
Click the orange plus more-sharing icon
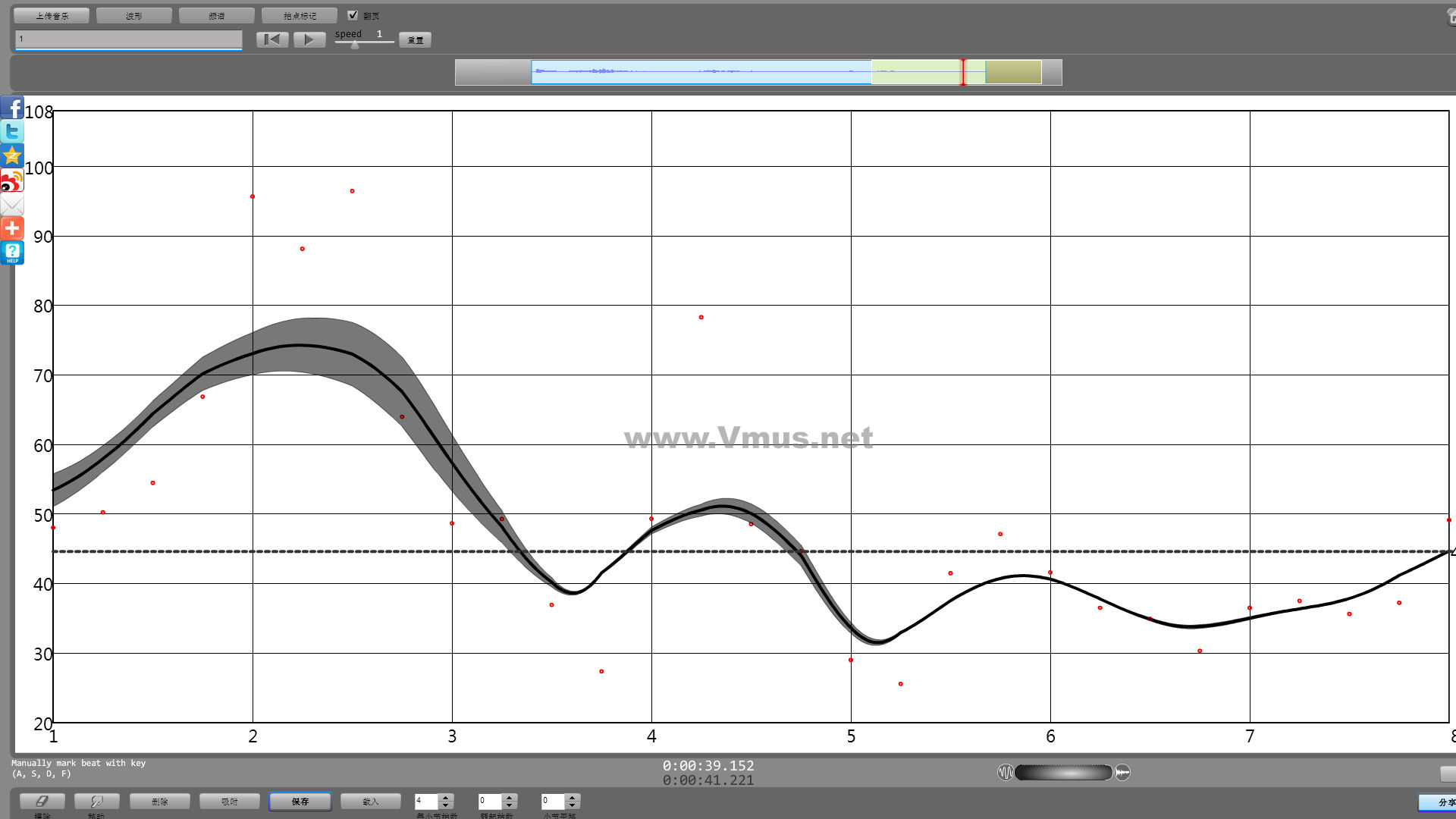click(12, 228)
